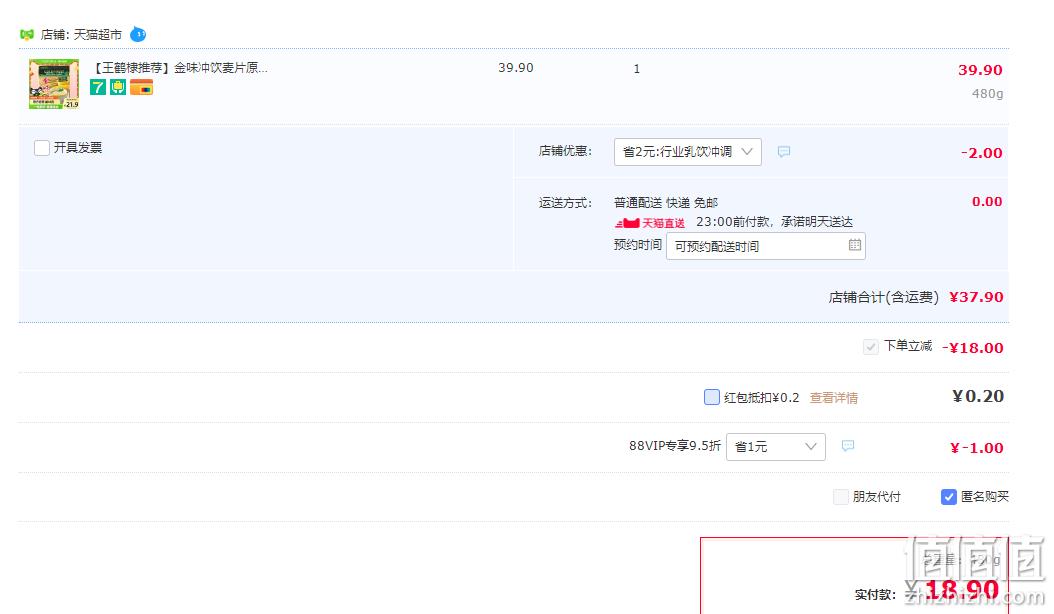Click the 88VIP专享9.5折 label
The height and width of the screenshot is (614, 1054).
(x=675, y=445)
